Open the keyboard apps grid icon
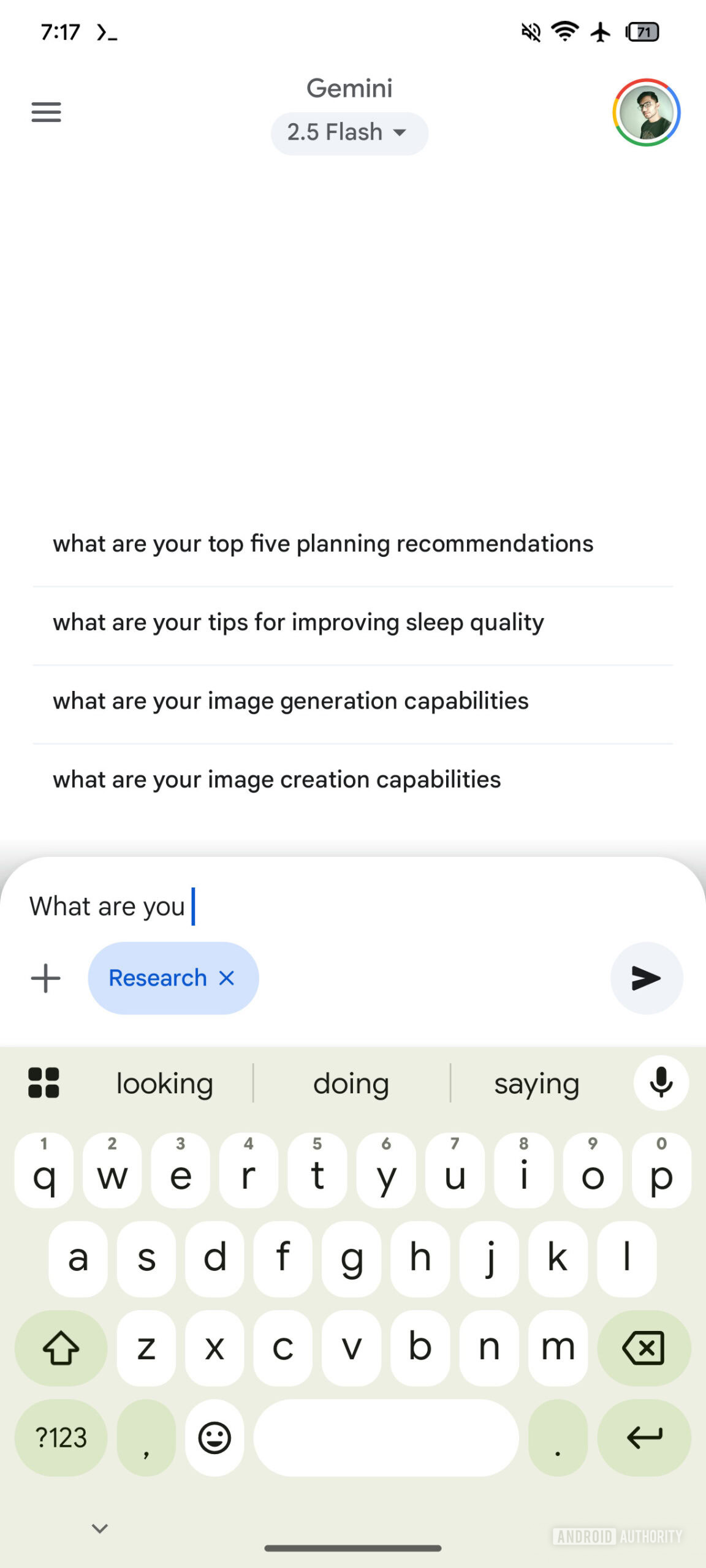706x1568 pixels. coord(44,1083)
